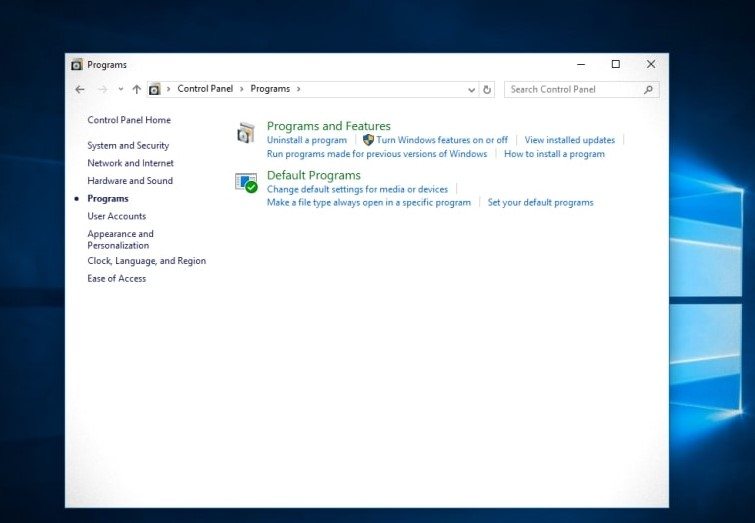
Task: Click the search magnifier icon
Action: point(648,89)
